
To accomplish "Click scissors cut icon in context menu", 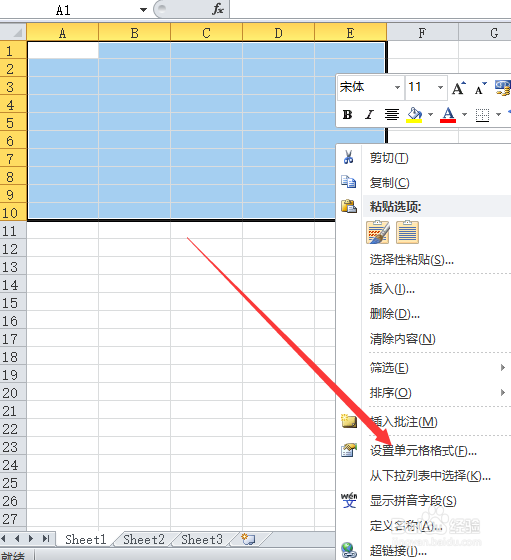I will point(349,157).
